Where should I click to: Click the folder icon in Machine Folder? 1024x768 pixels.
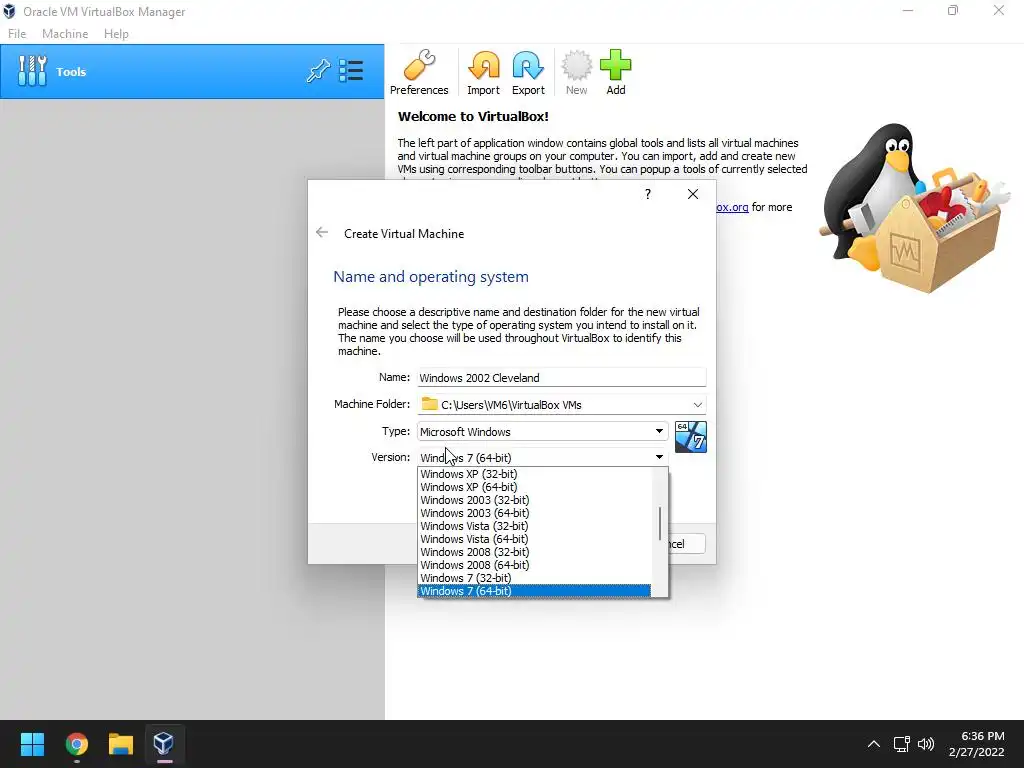click(x=429, y=404)
